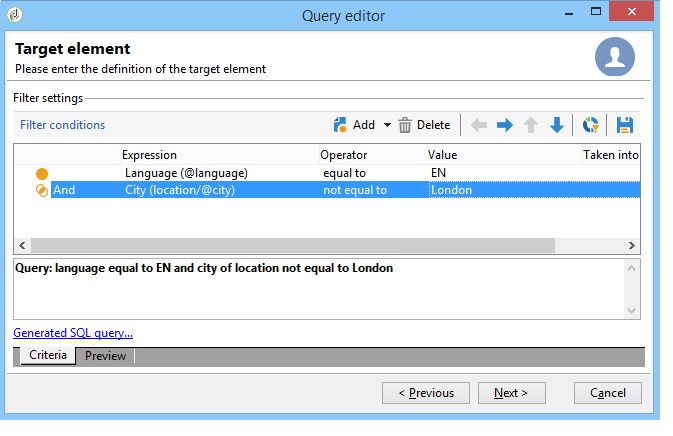Click the pie chart distribution of values icon

590,125
